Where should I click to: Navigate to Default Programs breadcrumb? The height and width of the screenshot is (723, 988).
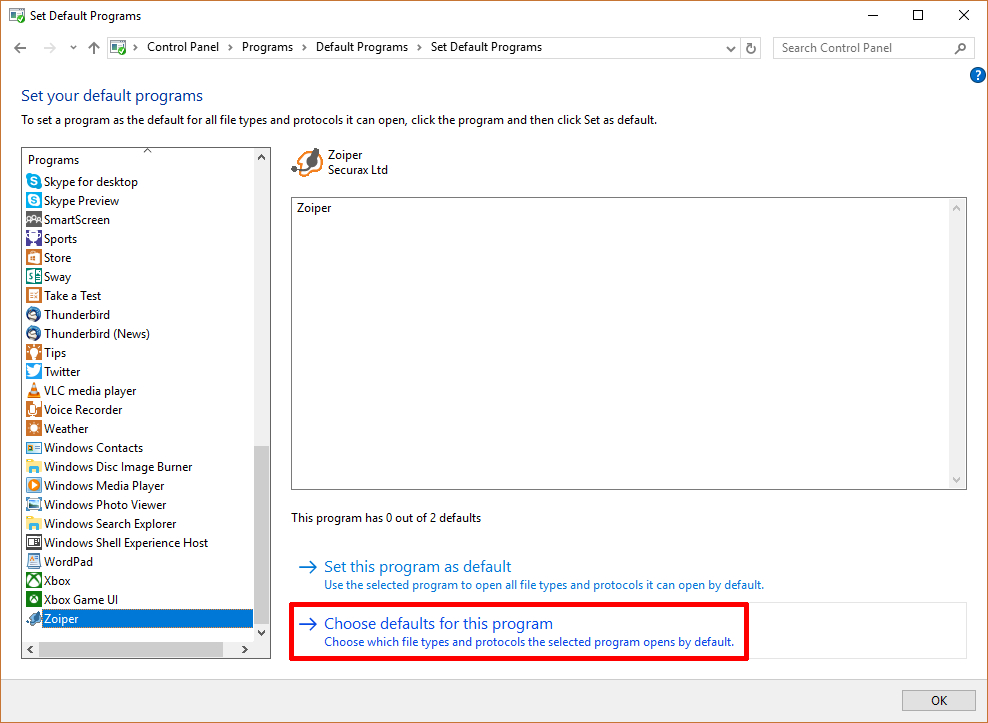362,47
